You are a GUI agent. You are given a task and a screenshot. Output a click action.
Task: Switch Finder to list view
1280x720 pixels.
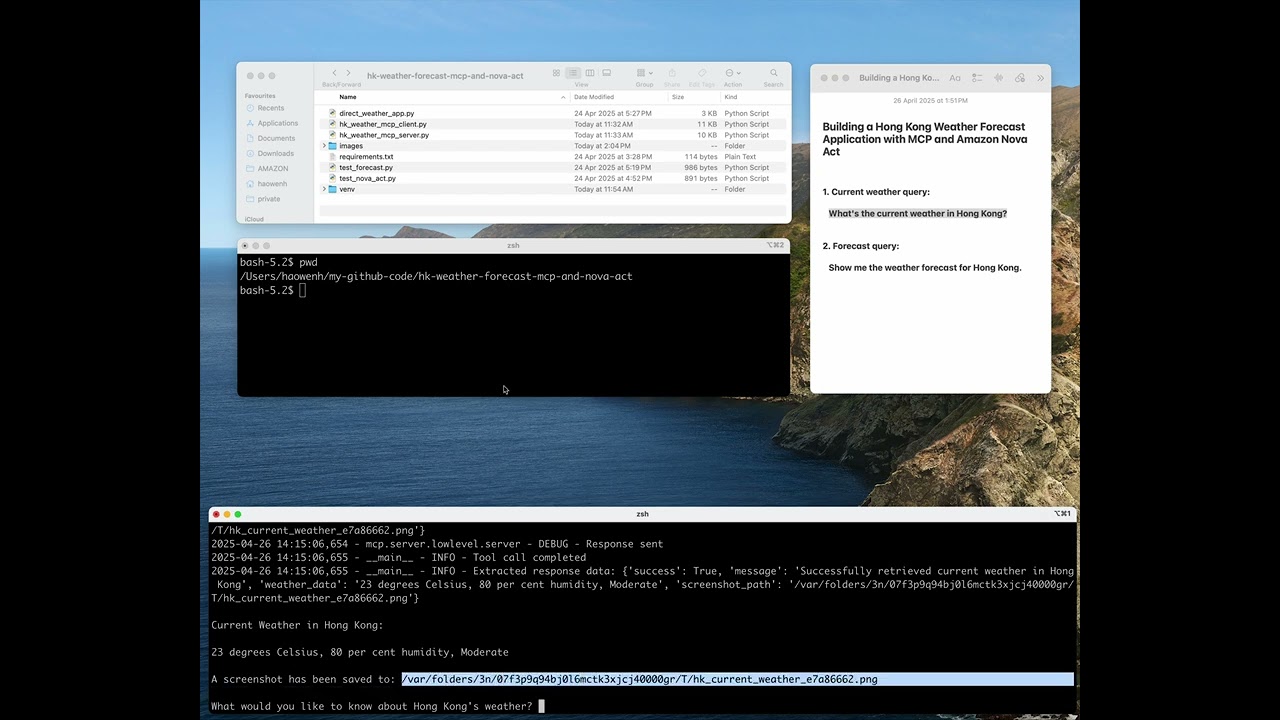point(573,73)
